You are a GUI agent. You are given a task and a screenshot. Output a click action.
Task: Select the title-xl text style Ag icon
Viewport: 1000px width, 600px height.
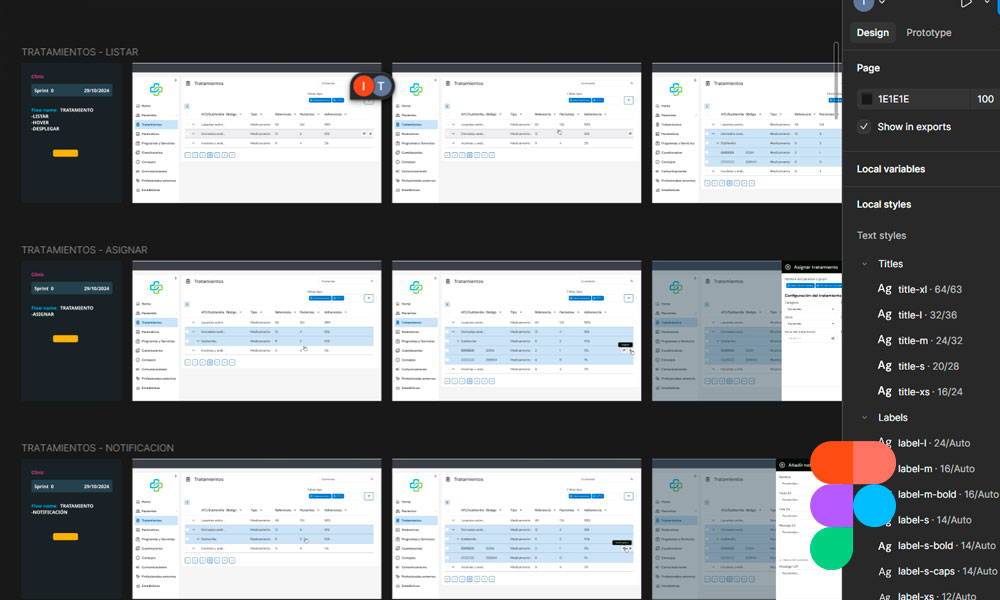pyautogui.click(x=884, y=289)
